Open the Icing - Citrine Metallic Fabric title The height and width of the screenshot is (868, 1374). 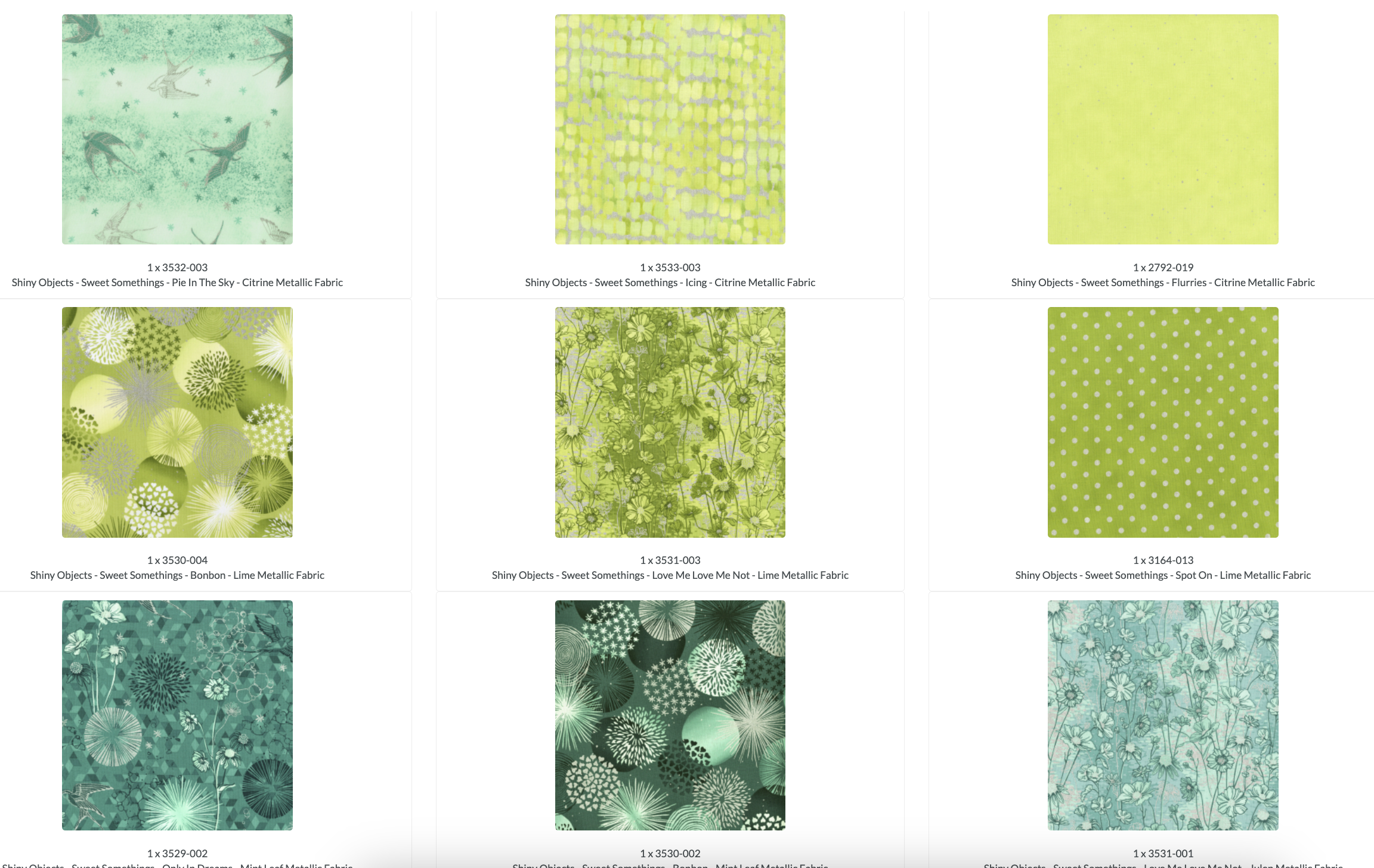670,283
